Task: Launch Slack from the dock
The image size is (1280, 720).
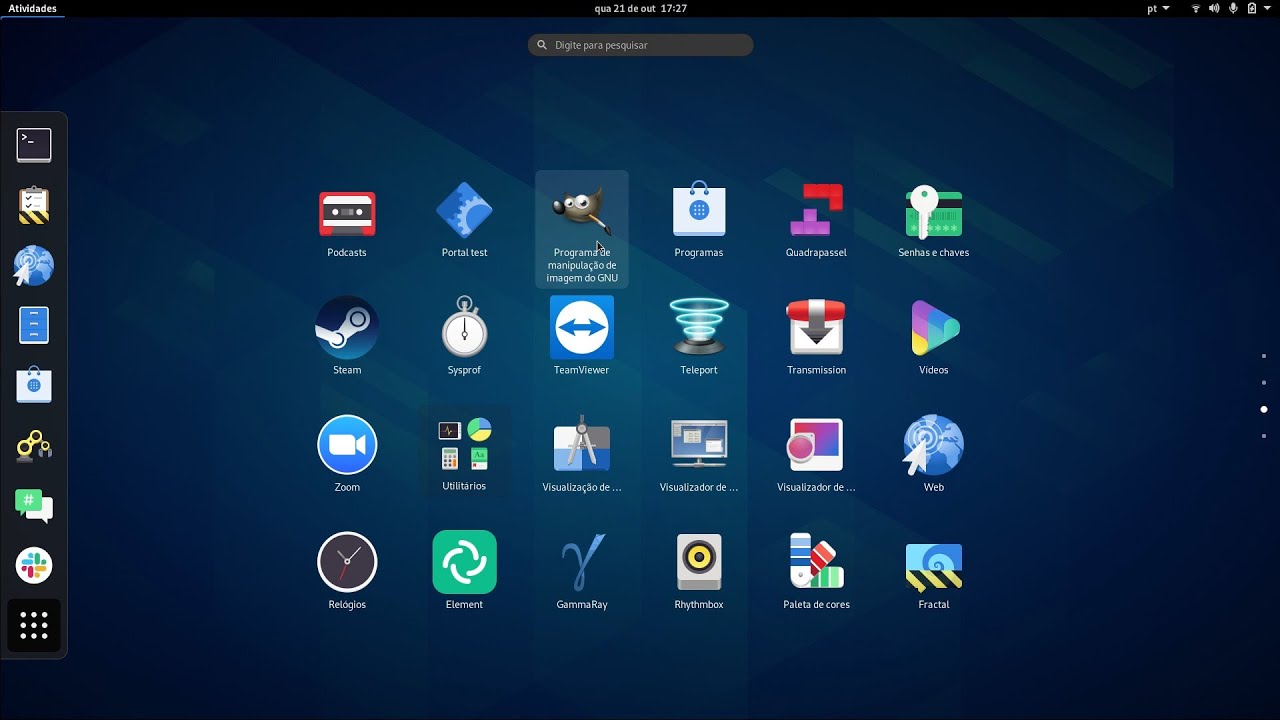Action: tap(34, 565)
